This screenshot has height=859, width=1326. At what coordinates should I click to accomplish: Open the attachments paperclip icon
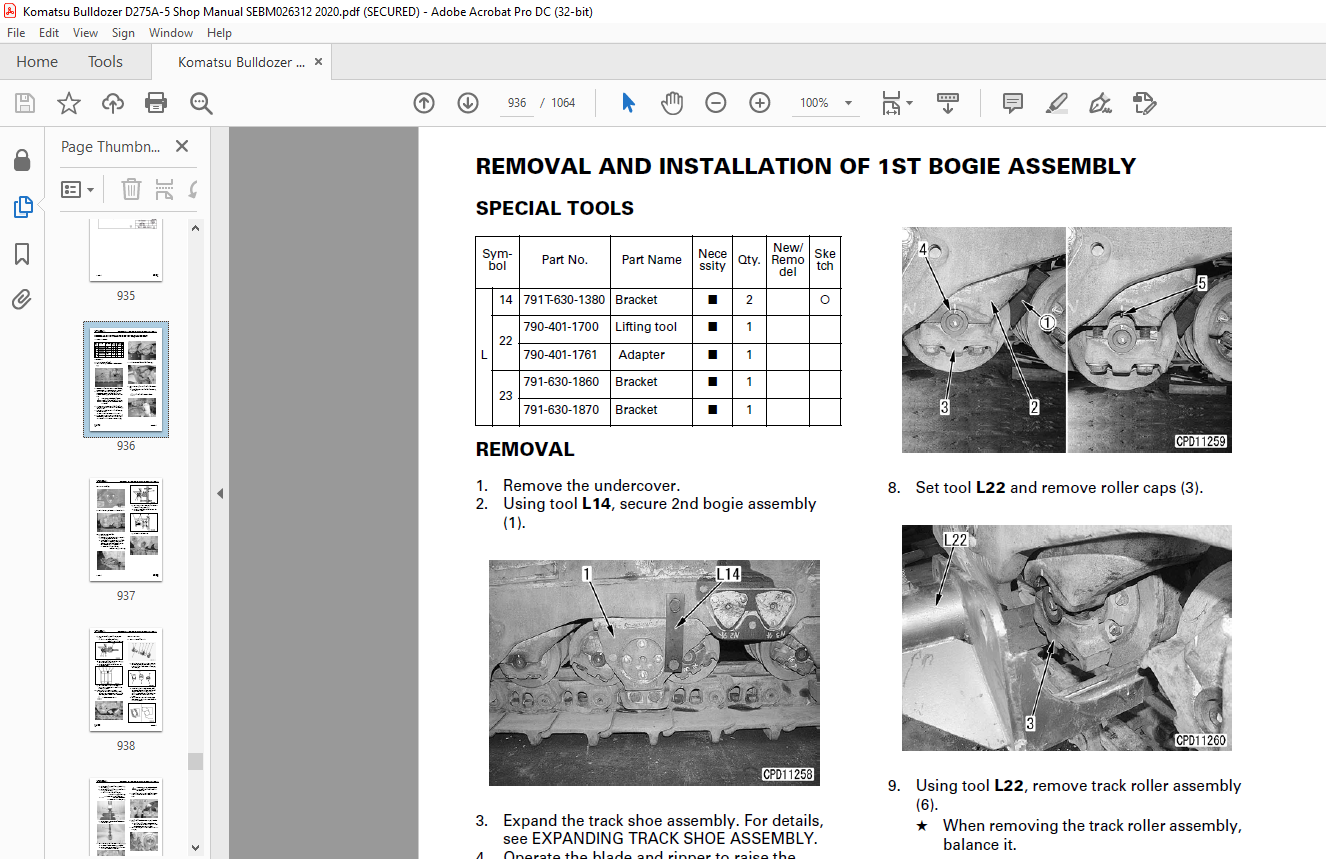[22, 300]
